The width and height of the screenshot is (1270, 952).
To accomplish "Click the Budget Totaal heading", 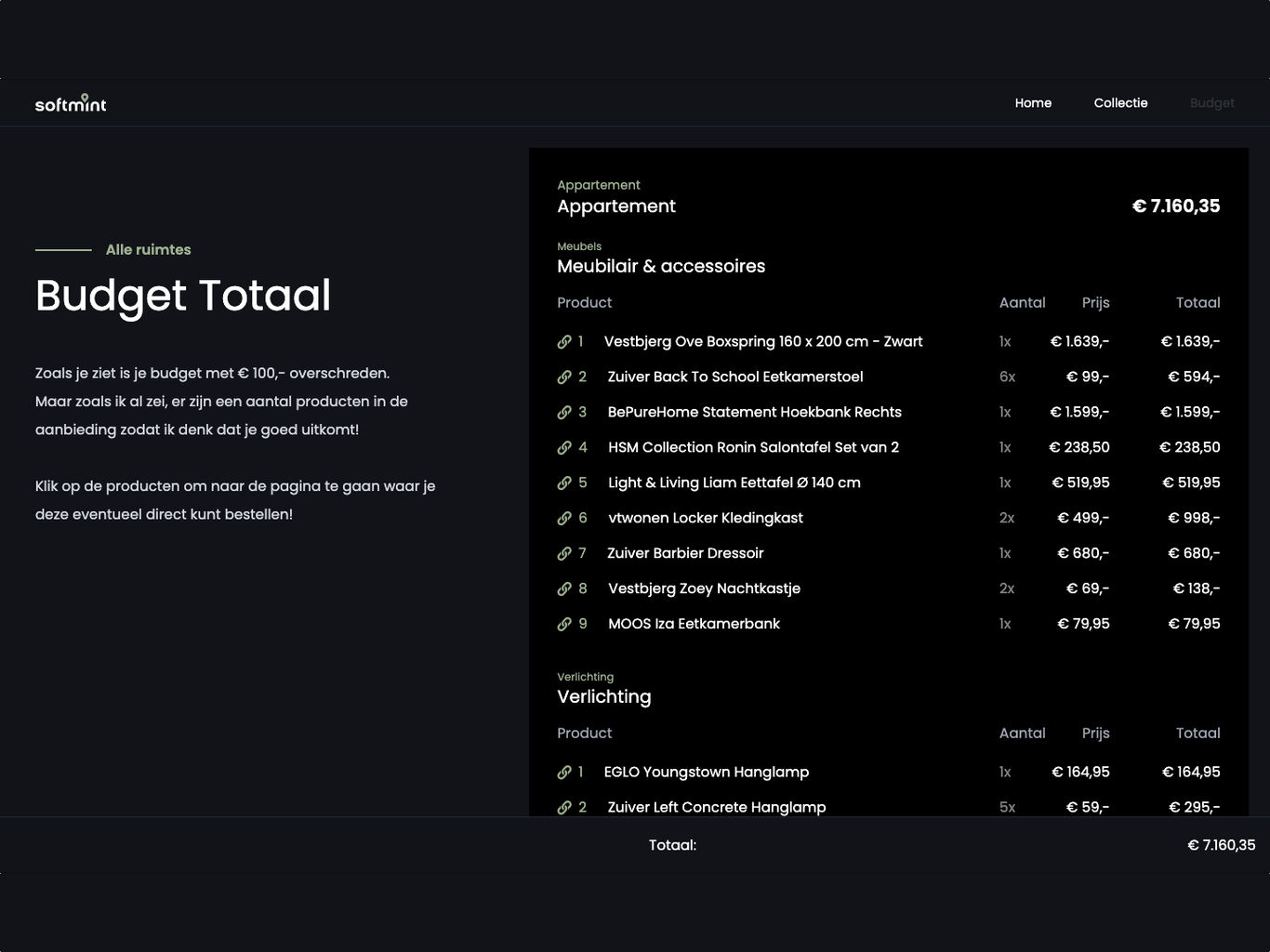I will 183,296.
